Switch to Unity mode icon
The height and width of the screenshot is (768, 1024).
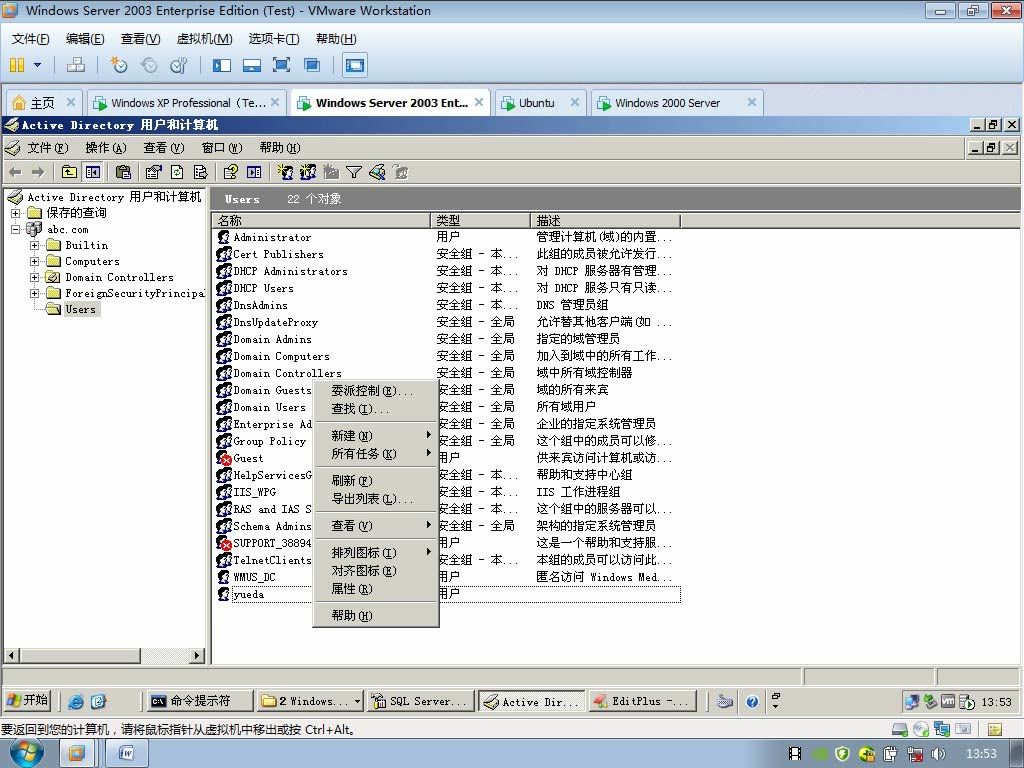[312, 65]
